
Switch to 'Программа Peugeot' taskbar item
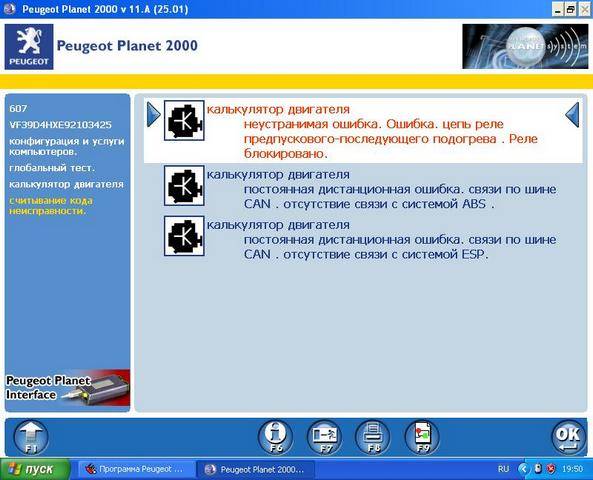[x=137, y=469]
